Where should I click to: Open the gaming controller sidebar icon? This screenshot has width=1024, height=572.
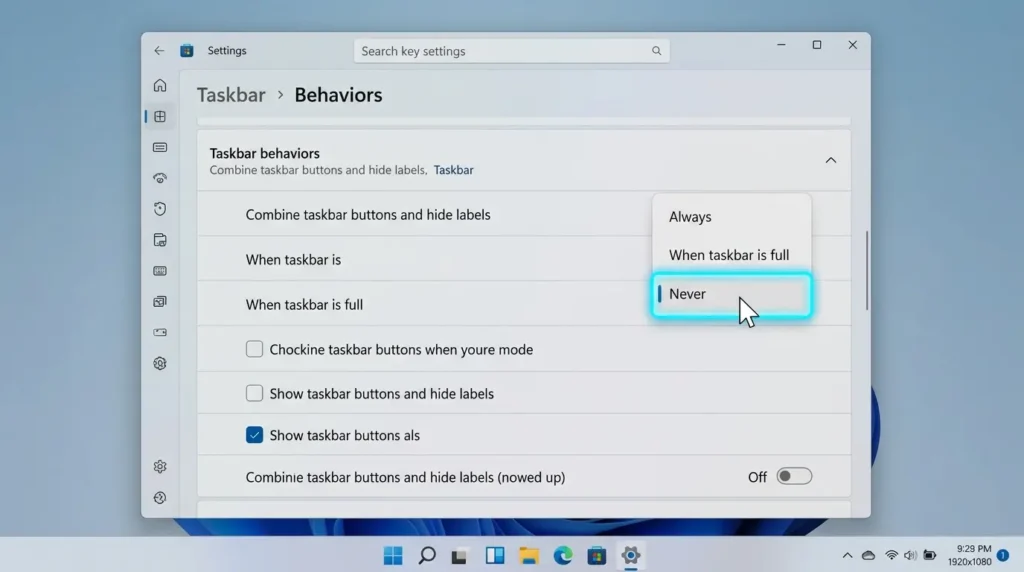tap(160, 332)
